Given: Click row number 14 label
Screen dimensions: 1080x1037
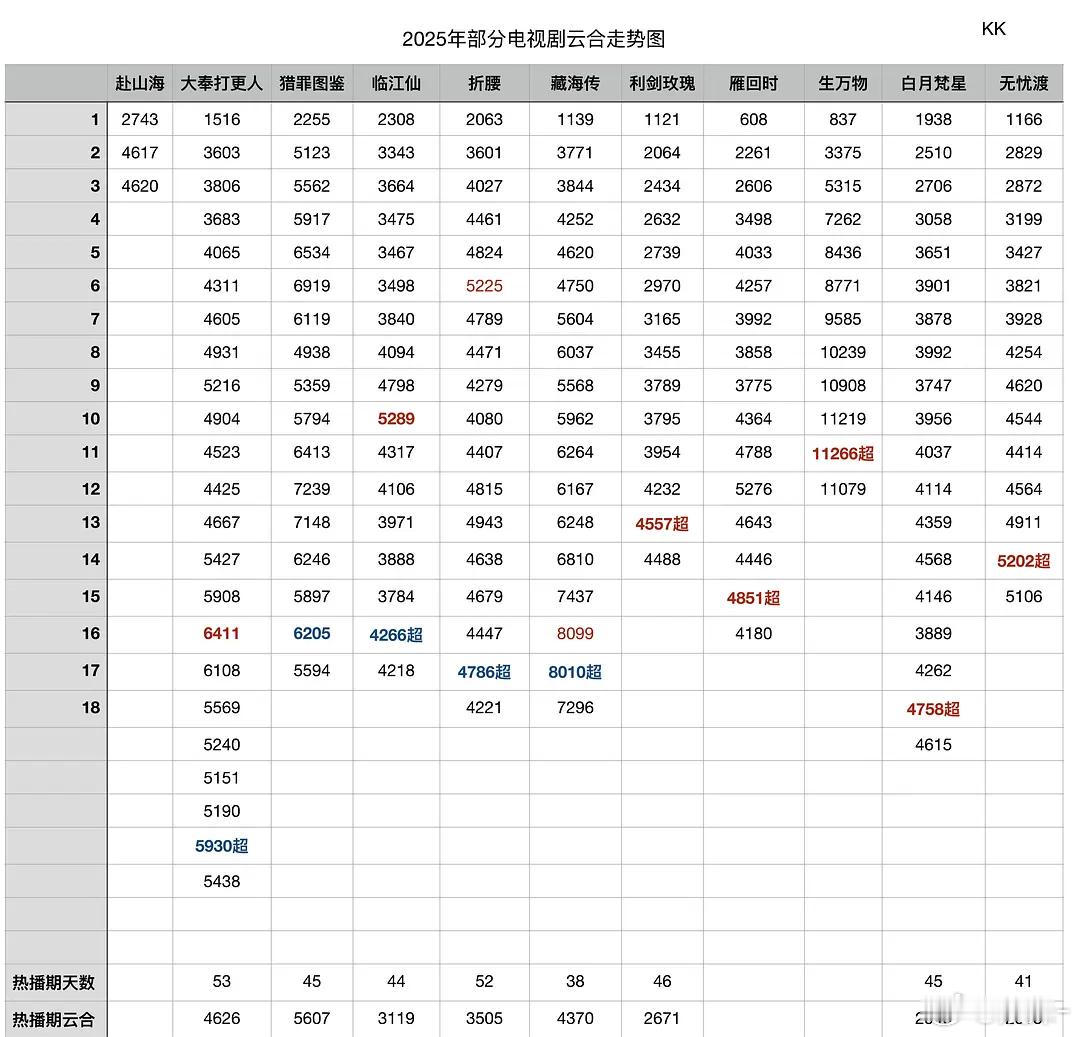Looking at the screenshot, I should (x=91, y=560).
